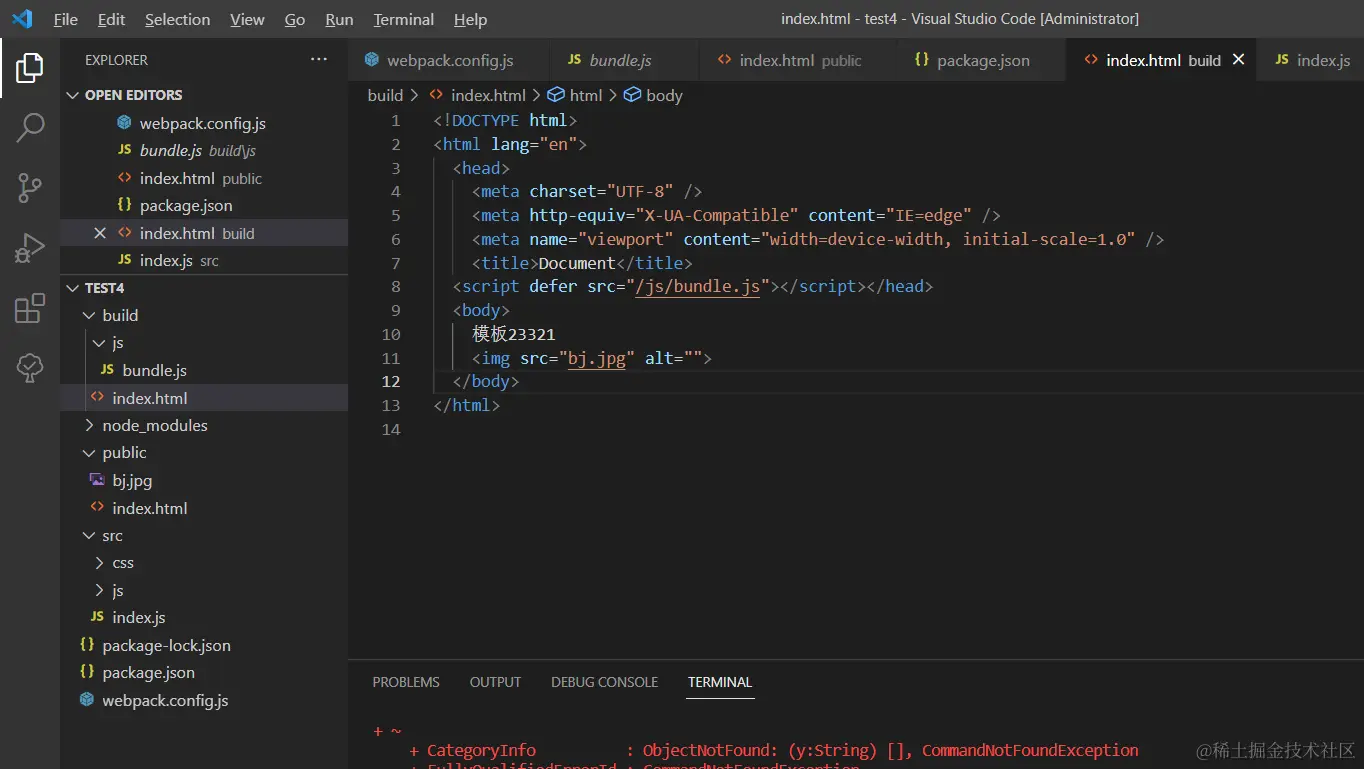Open the Source Control view
The width and height of the screenshot is (1364, 769).
click(x=29, y=187)
